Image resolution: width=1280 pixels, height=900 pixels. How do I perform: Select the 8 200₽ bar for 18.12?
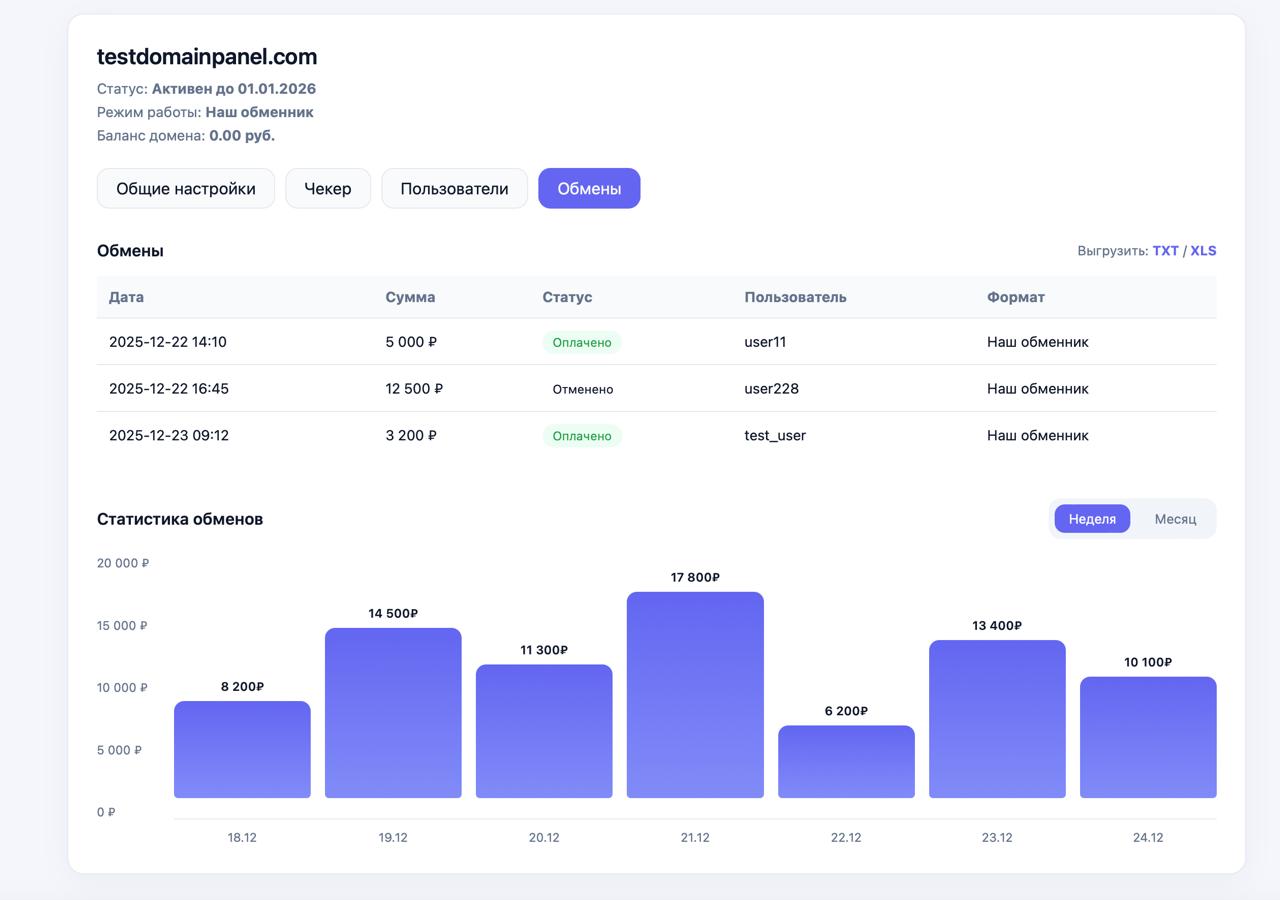tap(242, 750)
